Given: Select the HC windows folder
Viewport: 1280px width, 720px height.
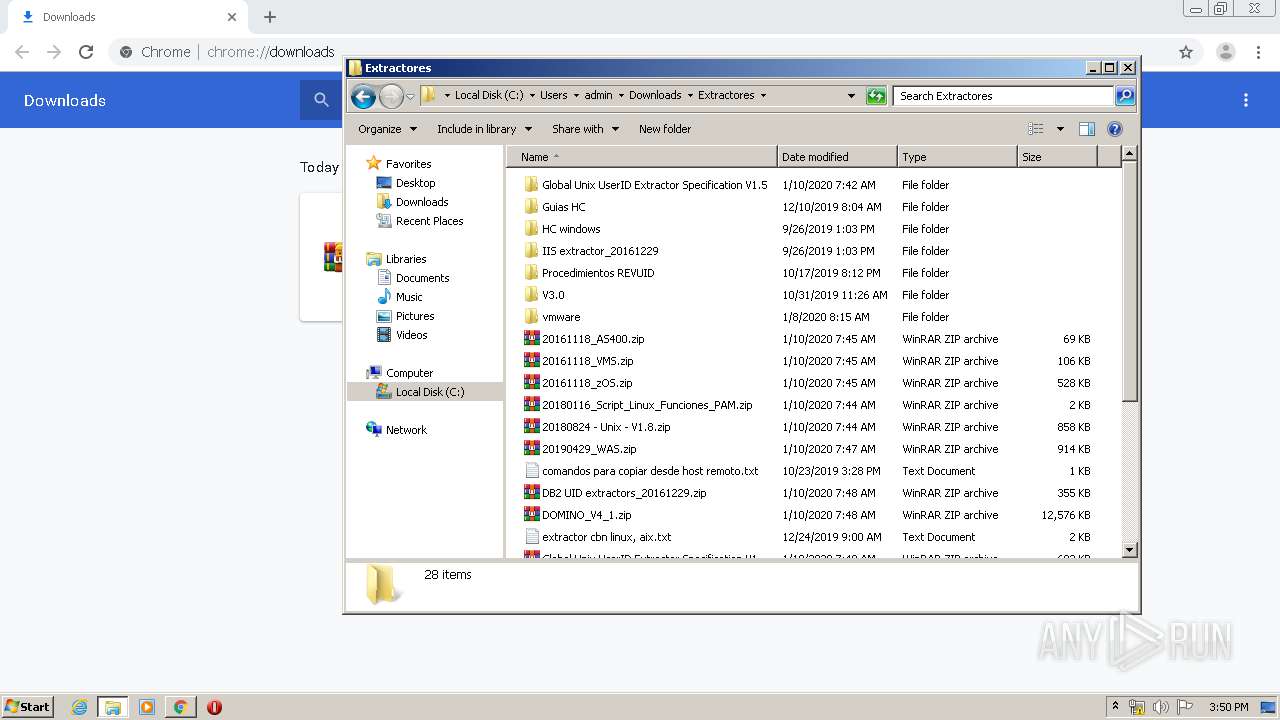Looking at the screenshot, I should coord(571,229).
